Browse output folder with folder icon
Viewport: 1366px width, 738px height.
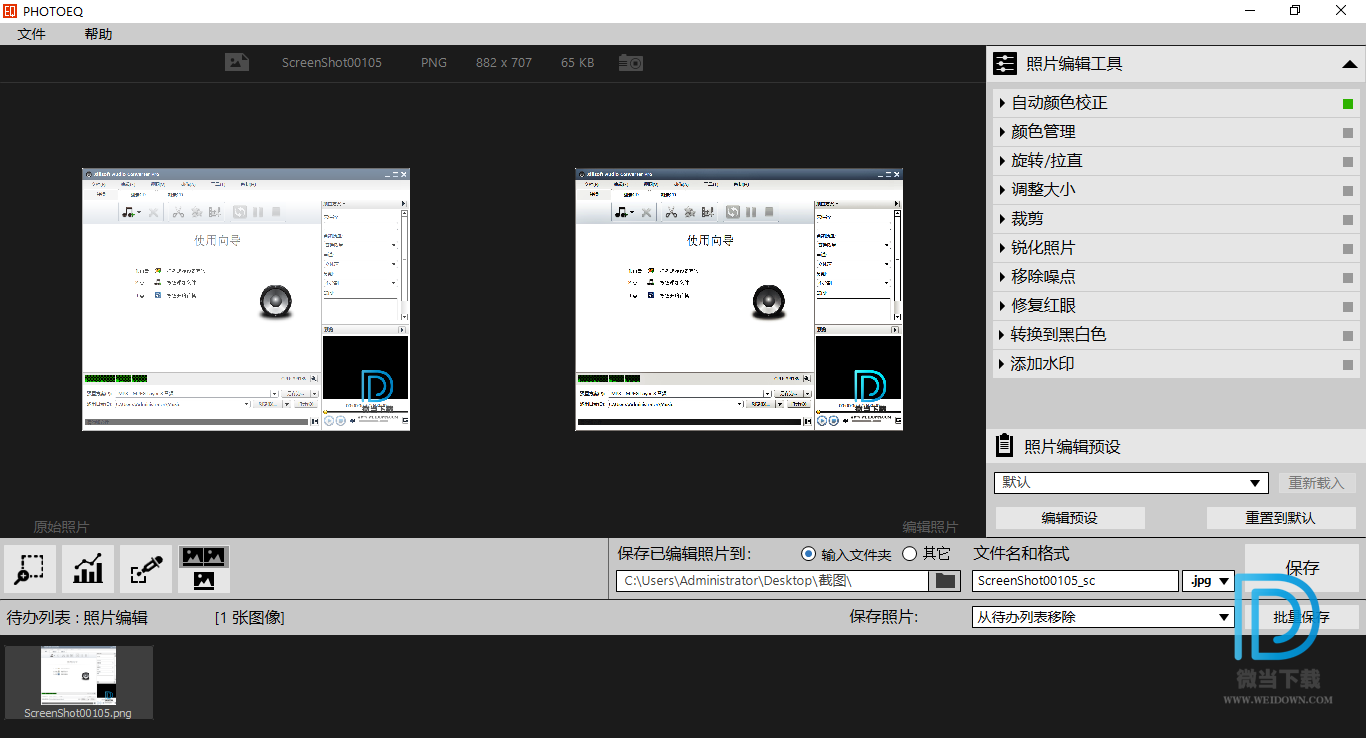944,580
